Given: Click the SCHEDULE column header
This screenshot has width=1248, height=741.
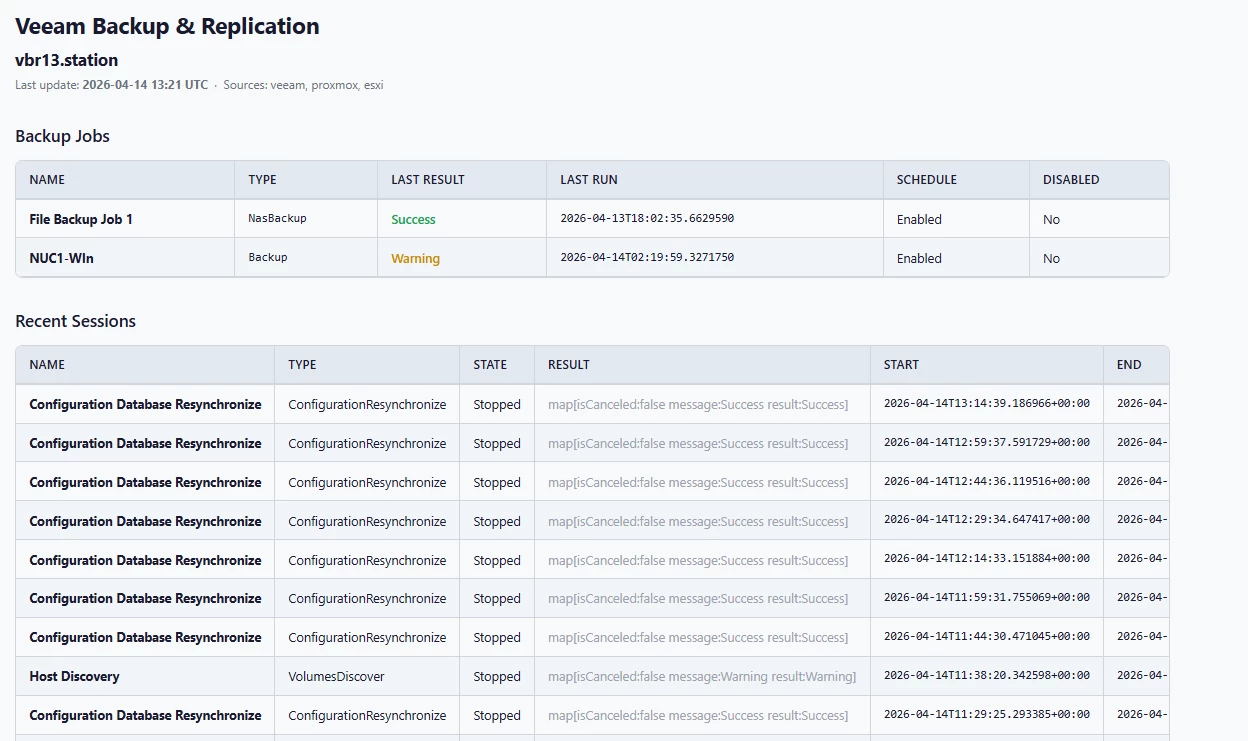Looking at the screenshot, I should click(926, 180).
